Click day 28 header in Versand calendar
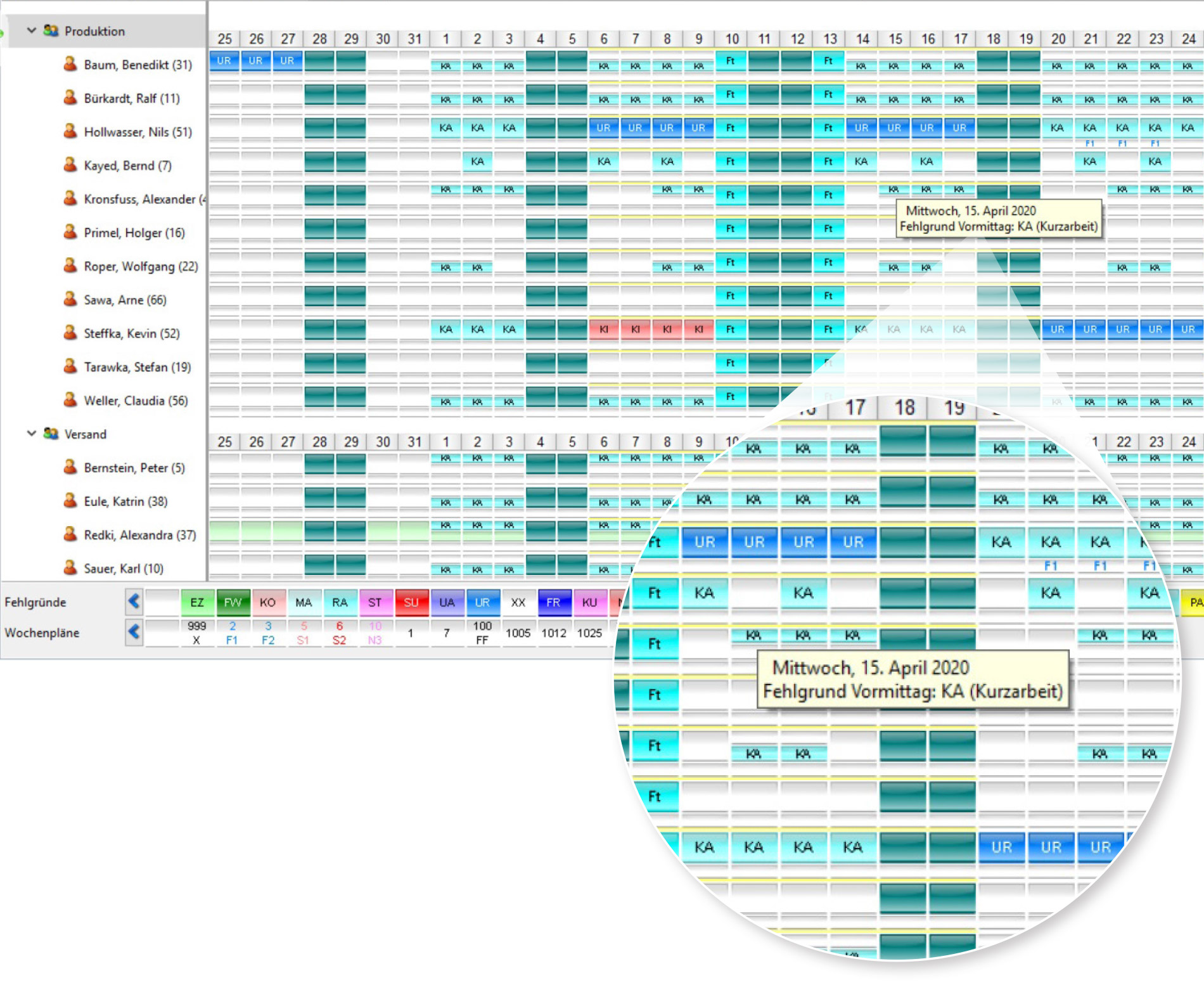Viewport: 1204px width, 985px height. click(319, 442)
